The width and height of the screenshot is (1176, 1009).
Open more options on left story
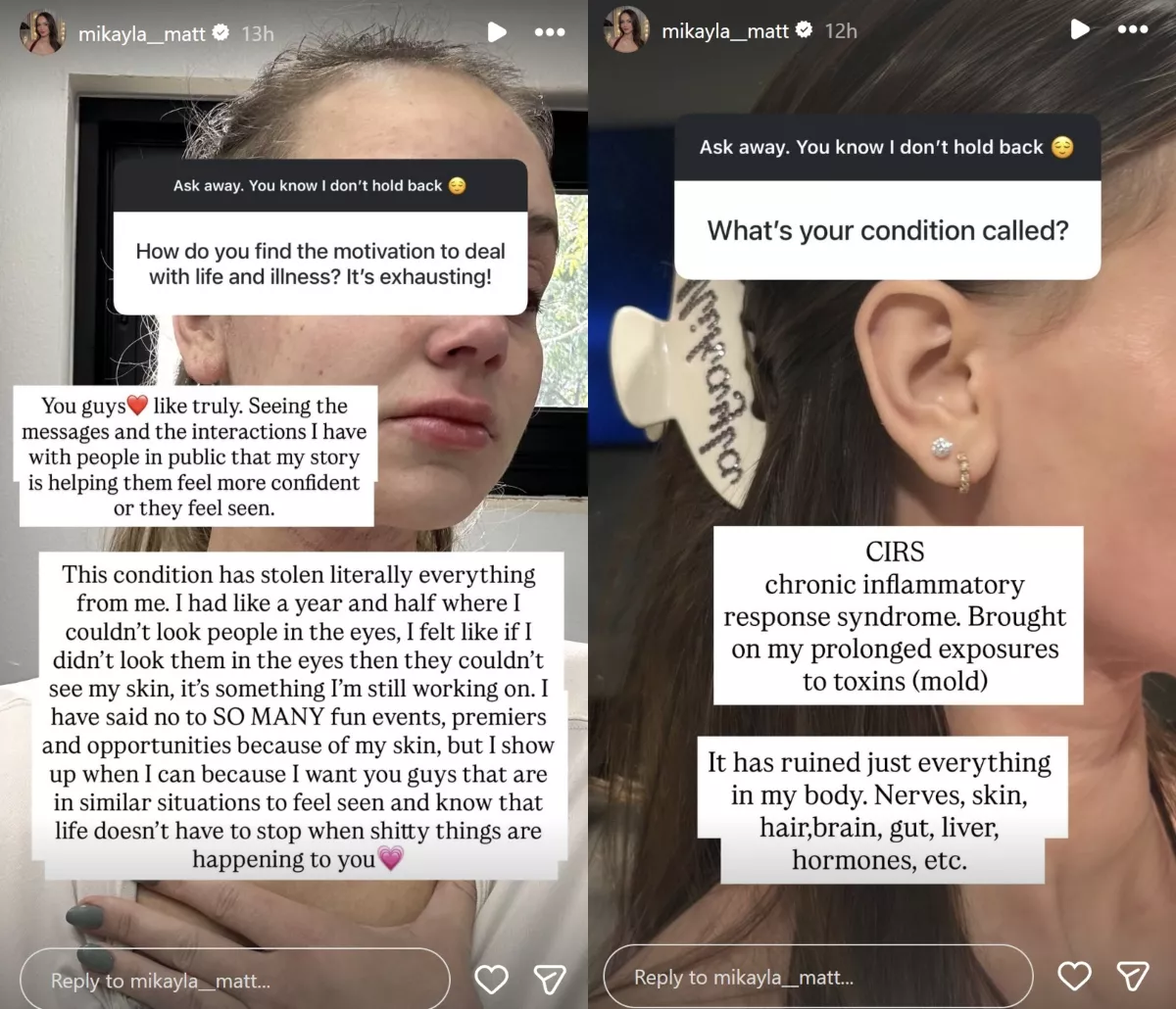pyautogui.click(x=550, y=32)
